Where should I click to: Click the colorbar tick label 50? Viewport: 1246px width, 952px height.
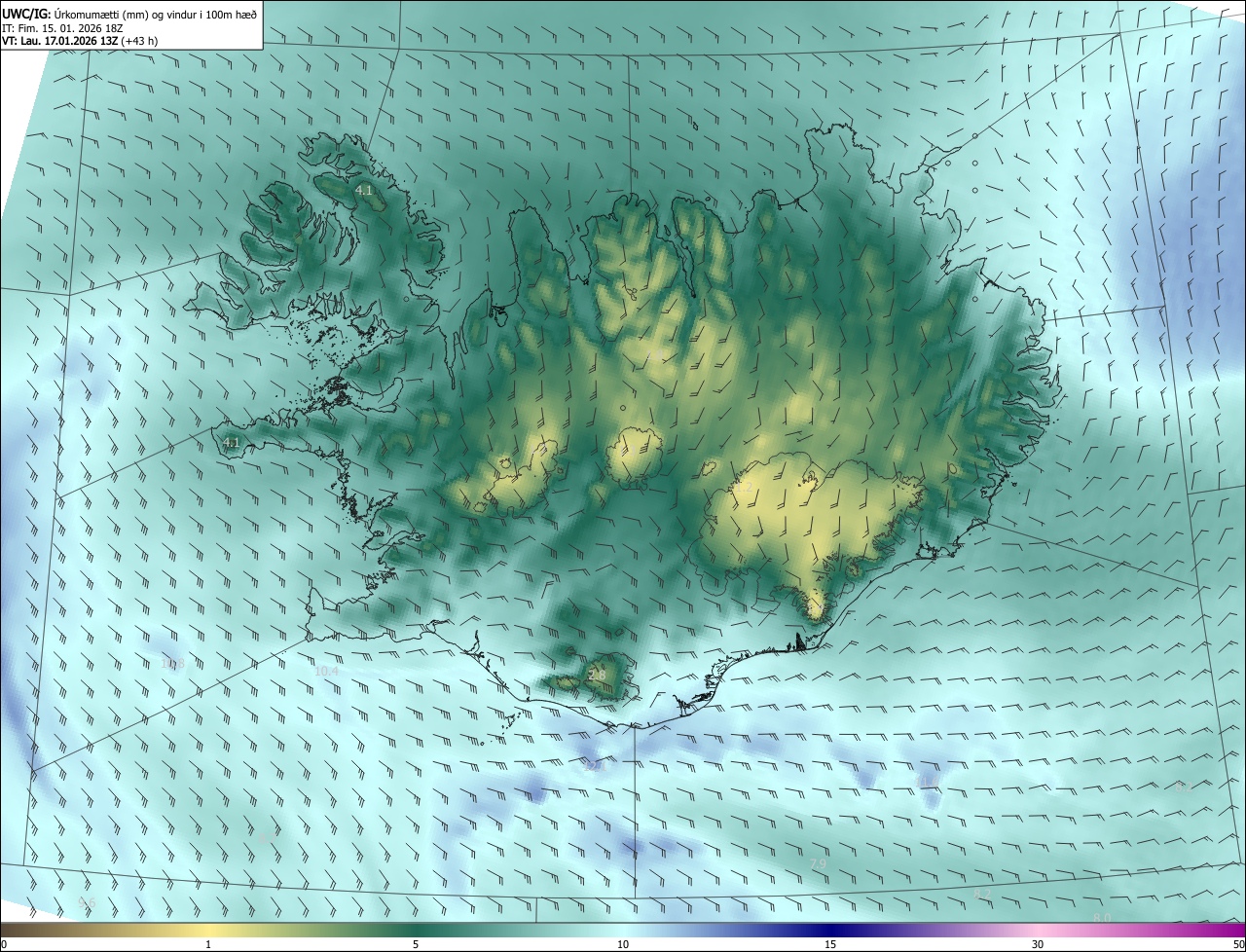pos(1237,944)
